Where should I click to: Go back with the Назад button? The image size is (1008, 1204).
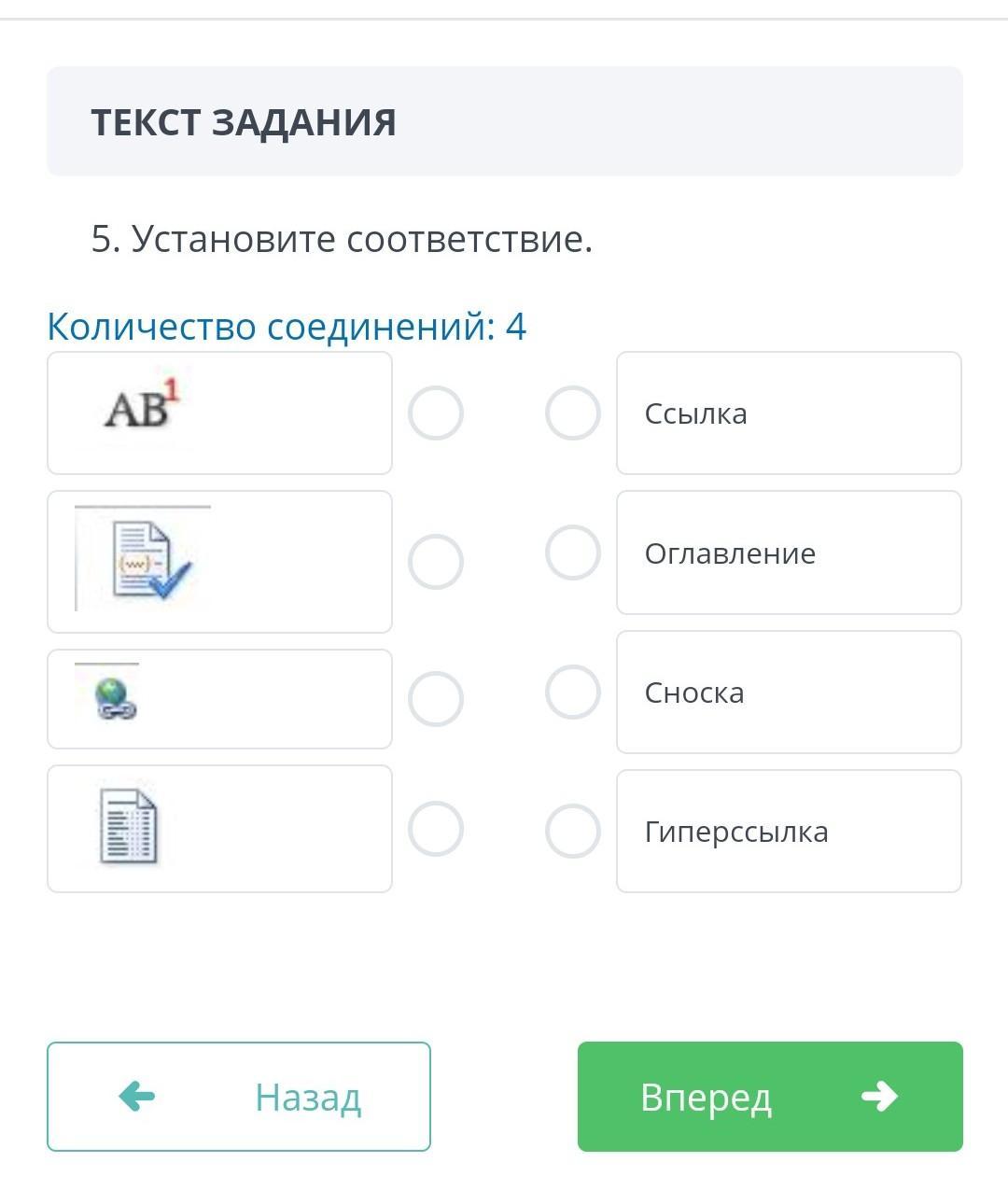coord(239,1097)
